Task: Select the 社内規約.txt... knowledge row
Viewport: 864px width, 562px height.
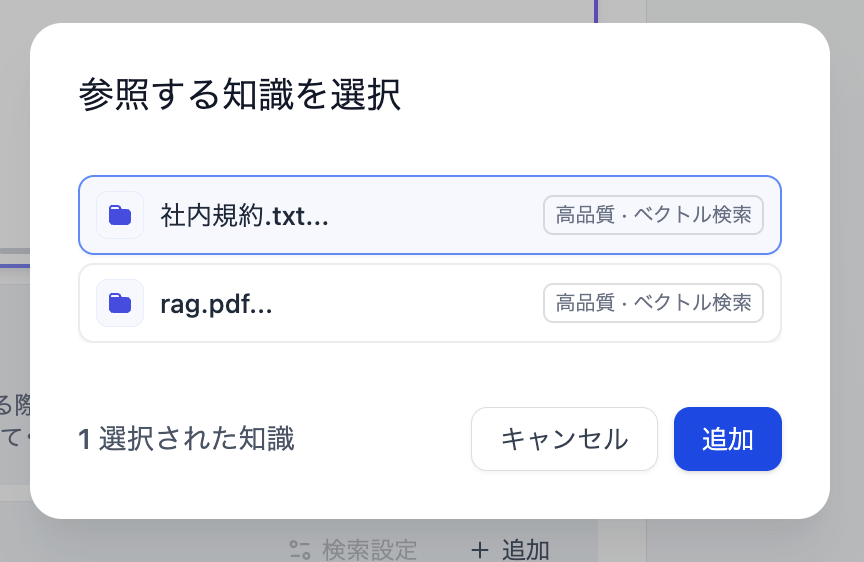Action: click(430, 215)
